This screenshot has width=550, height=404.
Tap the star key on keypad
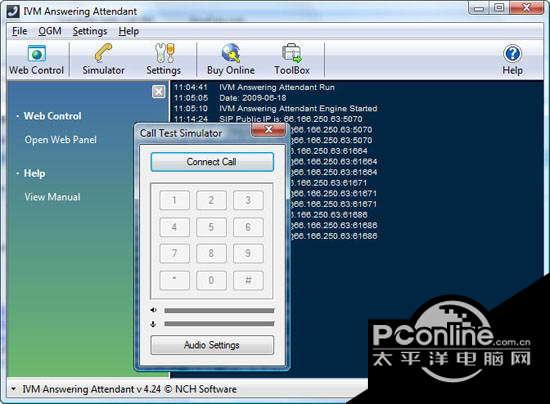click(174, 280)
